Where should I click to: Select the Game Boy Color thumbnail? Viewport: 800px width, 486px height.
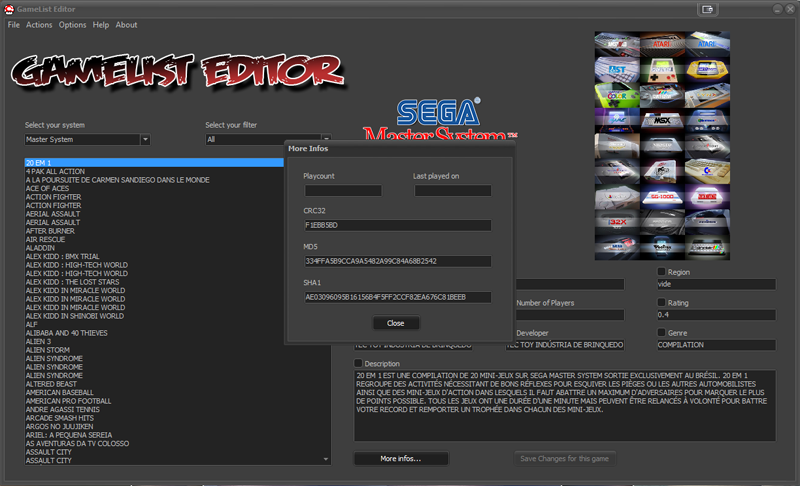click(x=617, y=95)
